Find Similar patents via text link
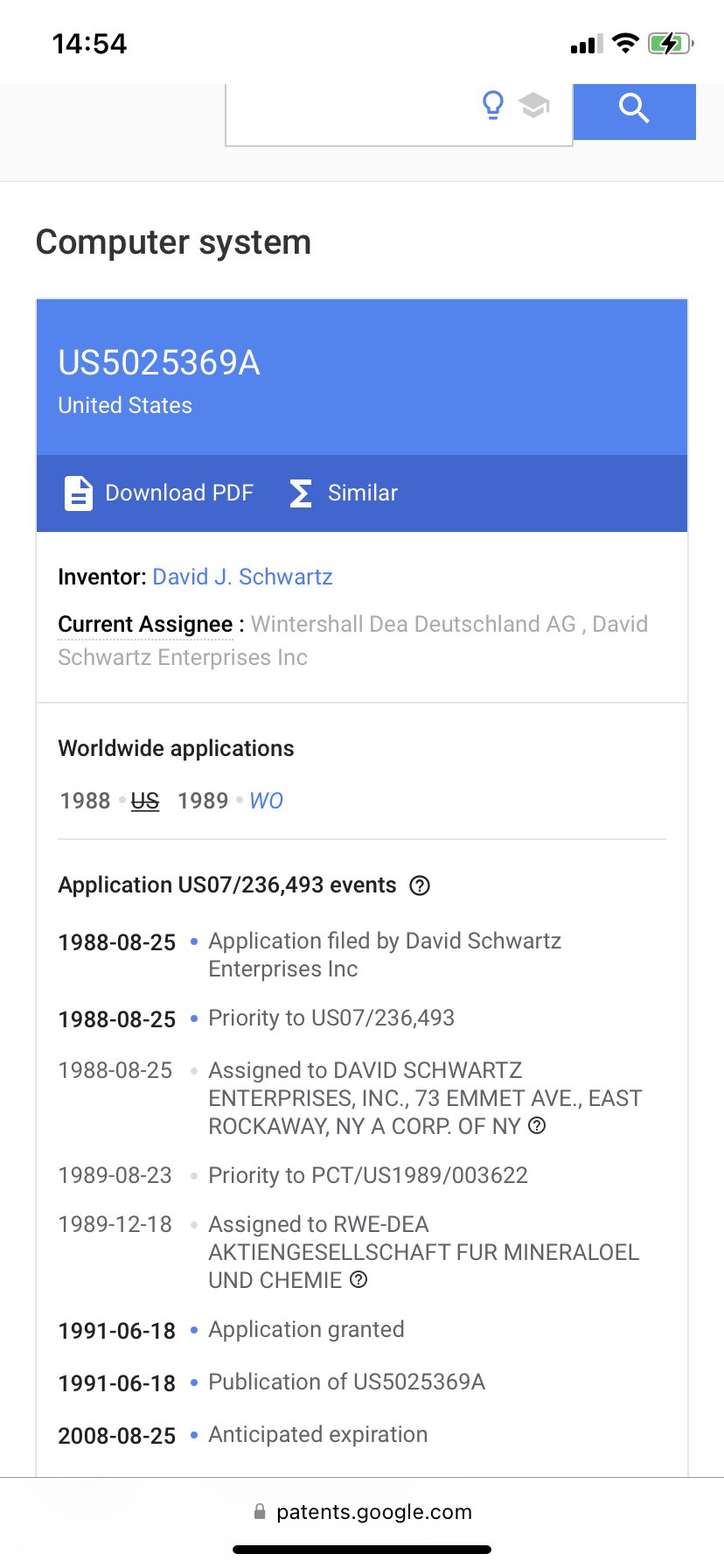 click(362, 493)
